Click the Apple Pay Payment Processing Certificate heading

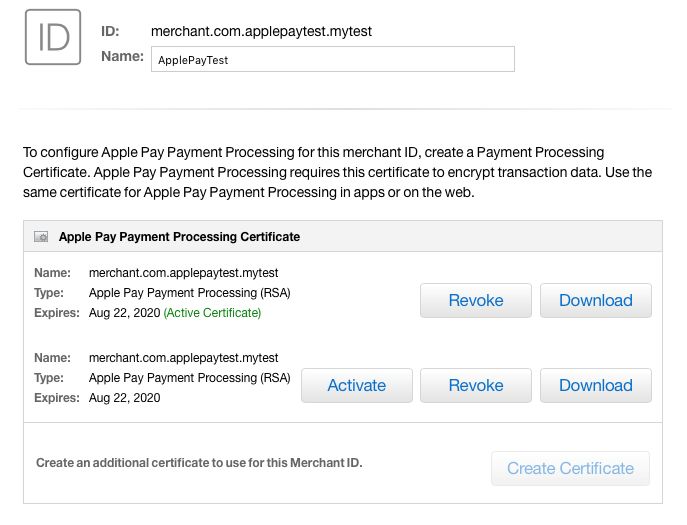click(180, 237)
